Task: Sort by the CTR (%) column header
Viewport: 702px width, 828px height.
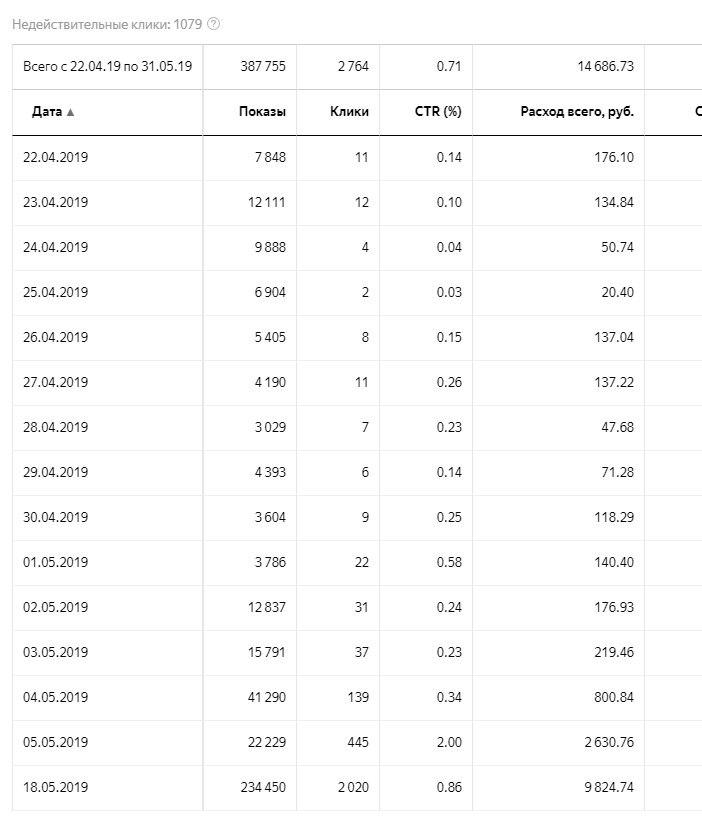Action: click(438, 111)
